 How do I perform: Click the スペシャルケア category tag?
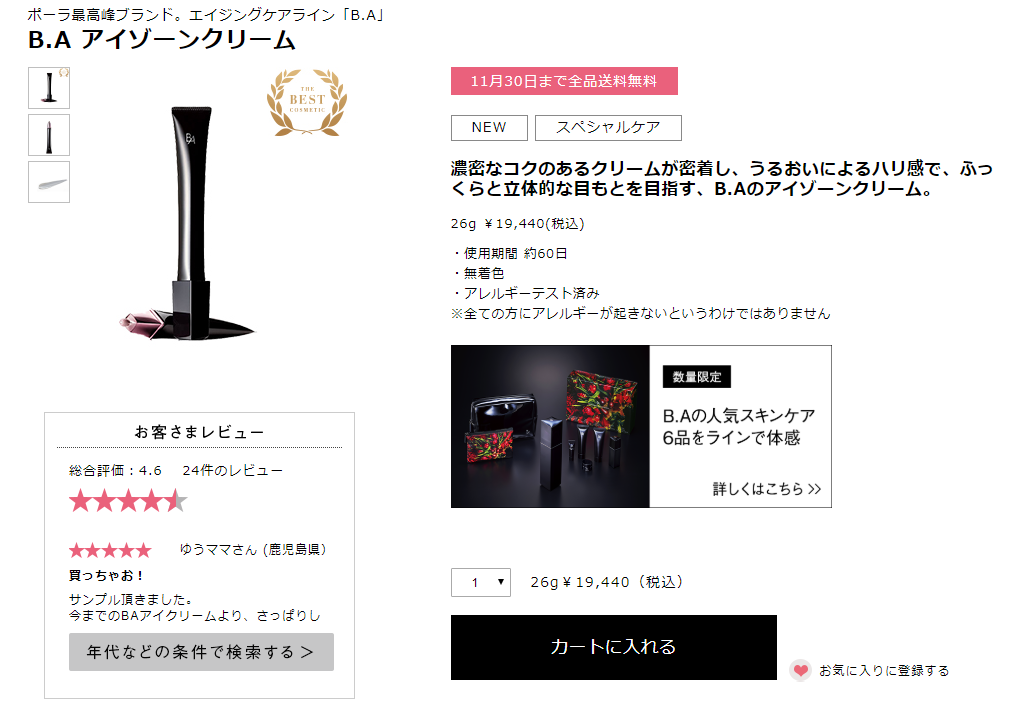point(608,128)
